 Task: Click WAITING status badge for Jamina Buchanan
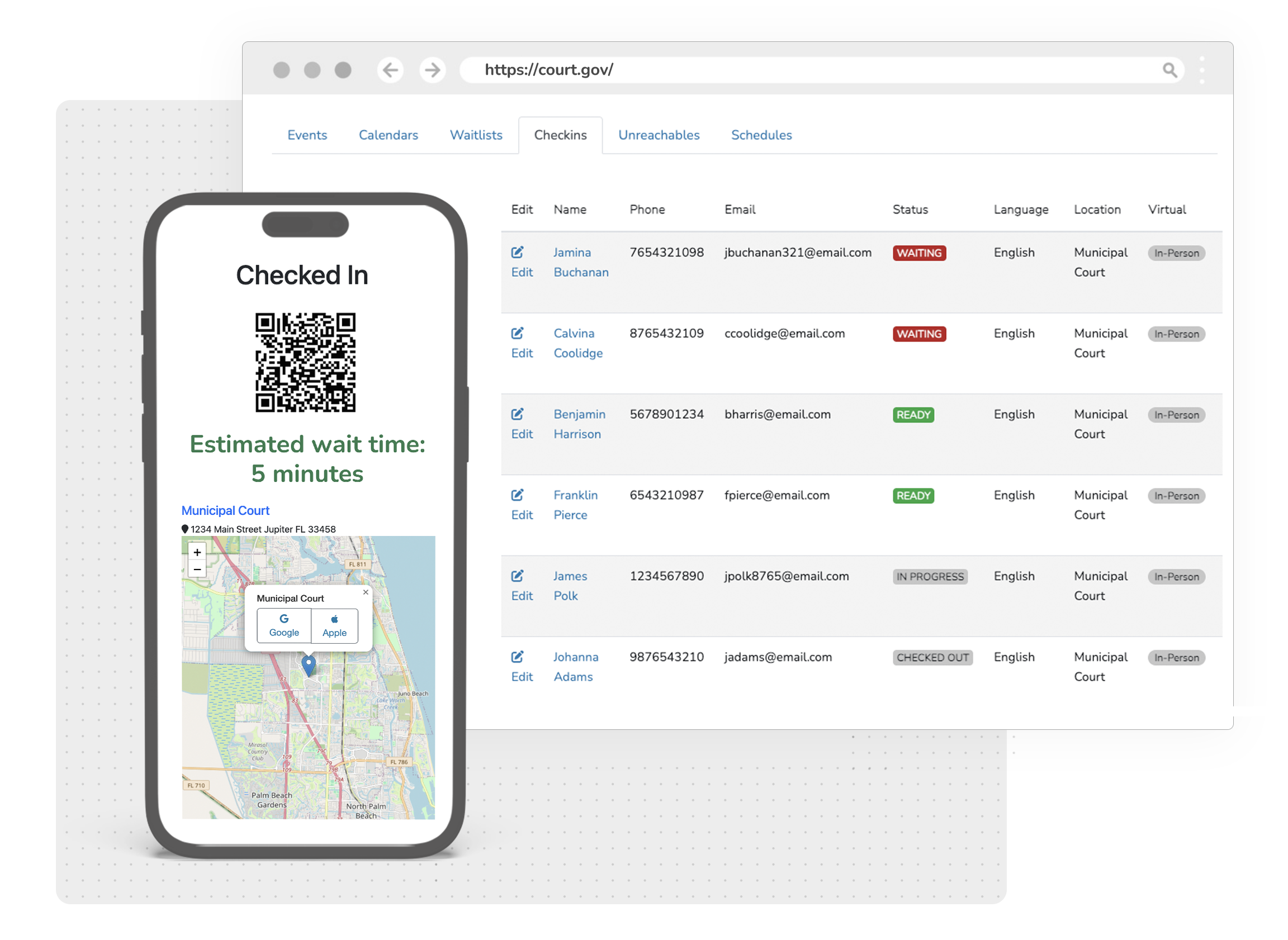coord(918,253)
